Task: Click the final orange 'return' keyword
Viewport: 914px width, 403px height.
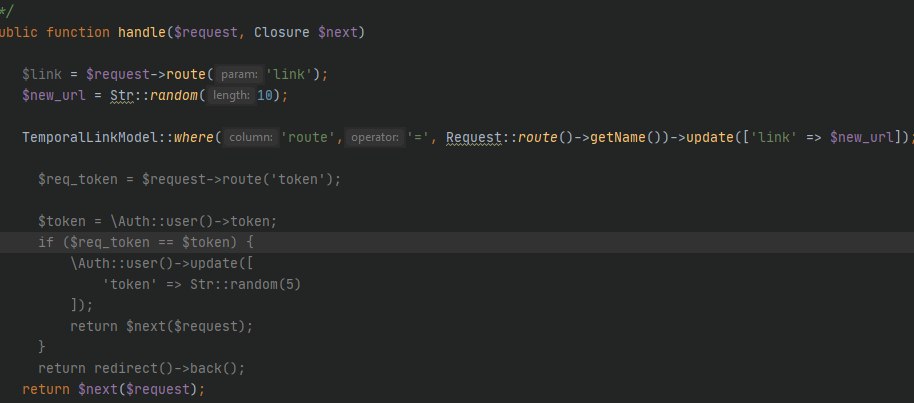Action: (x=45, y=389)
